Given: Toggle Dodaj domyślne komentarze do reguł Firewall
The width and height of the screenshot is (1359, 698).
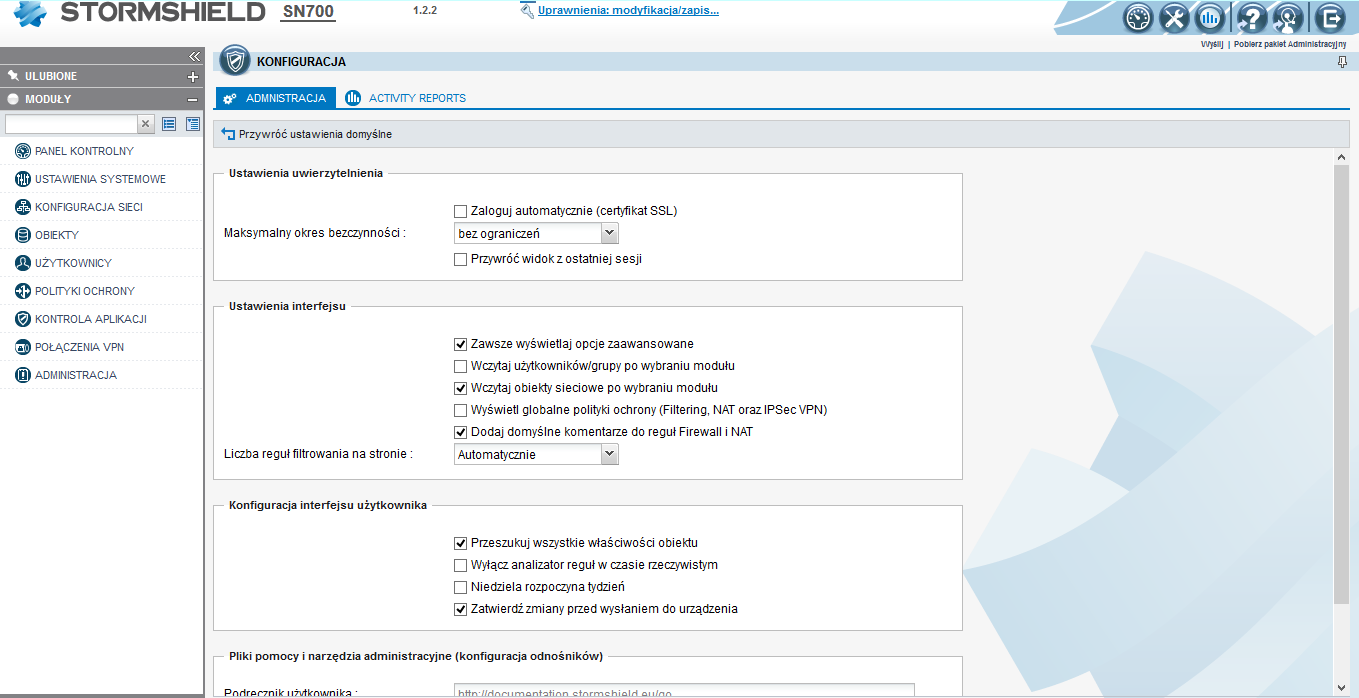Looking at the screenshot, I should click(x=460, y=432).
